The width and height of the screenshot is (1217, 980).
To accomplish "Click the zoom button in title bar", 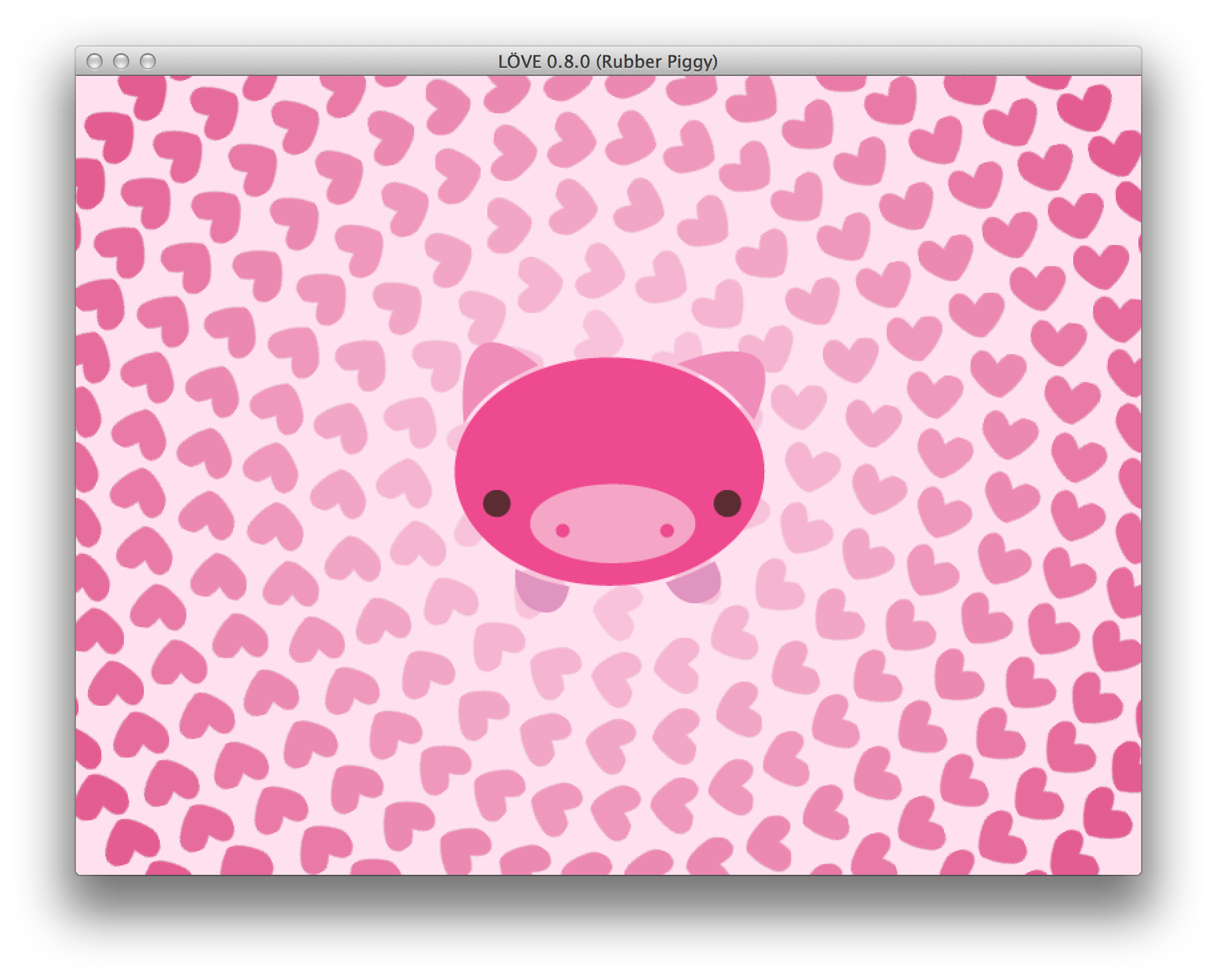I will pyautogui.click(x=147, y=61).
